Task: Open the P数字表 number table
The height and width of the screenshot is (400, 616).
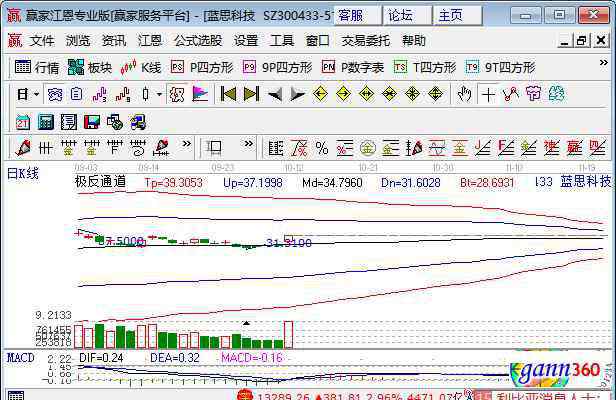Action: [353, 67]
